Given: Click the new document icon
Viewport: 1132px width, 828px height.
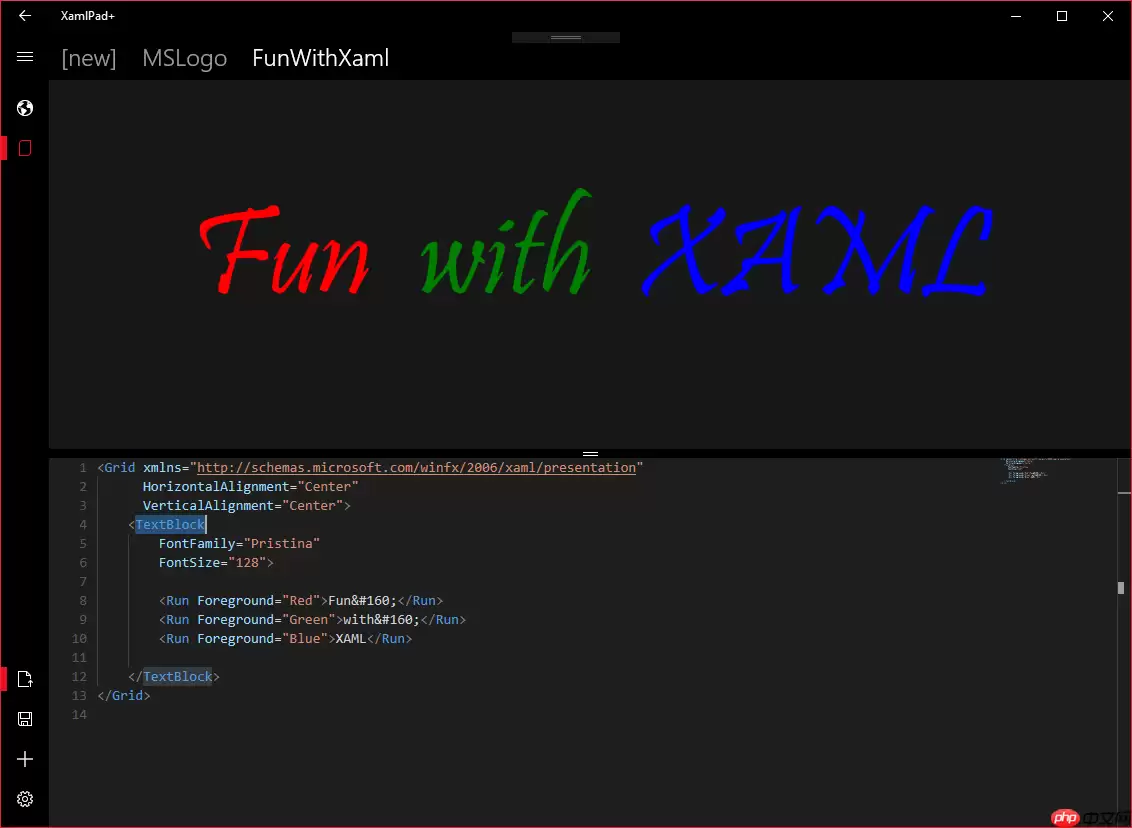Looking at the screenshot, I should coord(25,679).
